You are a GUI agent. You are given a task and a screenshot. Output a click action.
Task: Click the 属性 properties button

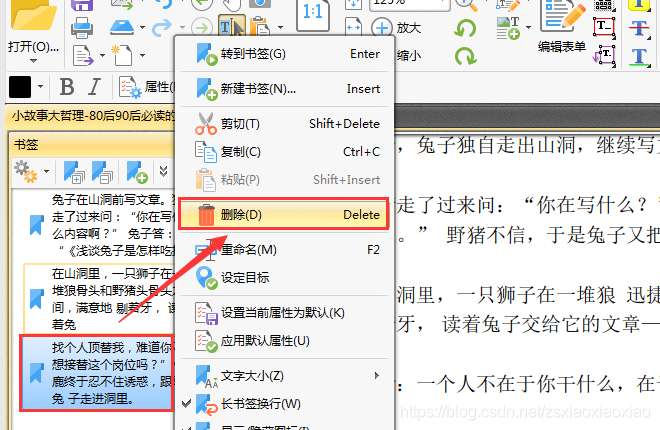point(146,87)
